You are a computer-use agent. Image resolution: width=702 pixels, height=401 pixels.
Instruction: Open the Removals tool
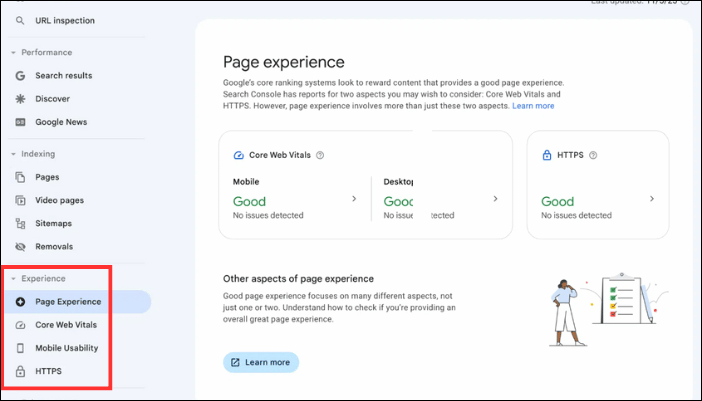54,247
